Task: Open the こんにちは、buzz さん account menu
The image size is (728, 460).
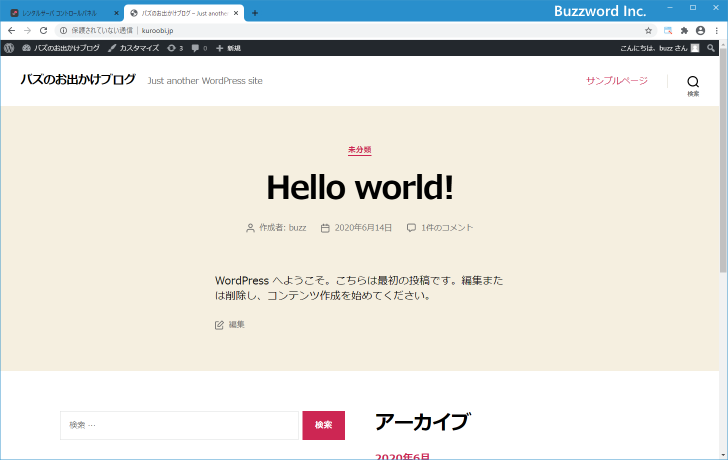Action: 660,48
